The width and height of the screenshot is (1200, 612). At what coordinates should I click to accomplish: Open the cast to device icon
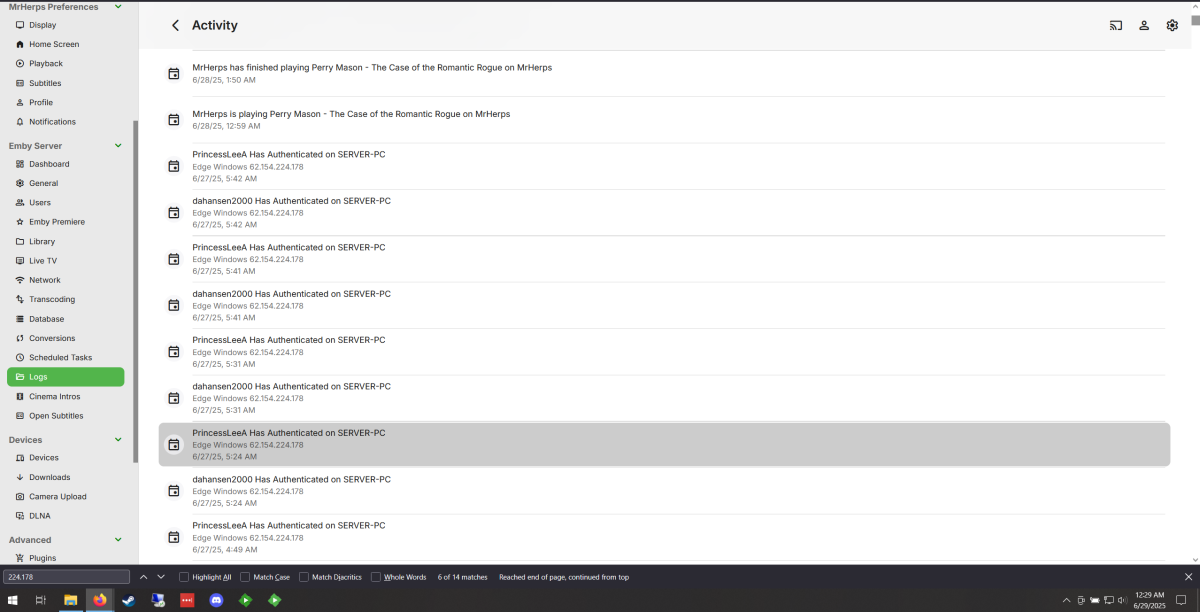click(1116, 25)
